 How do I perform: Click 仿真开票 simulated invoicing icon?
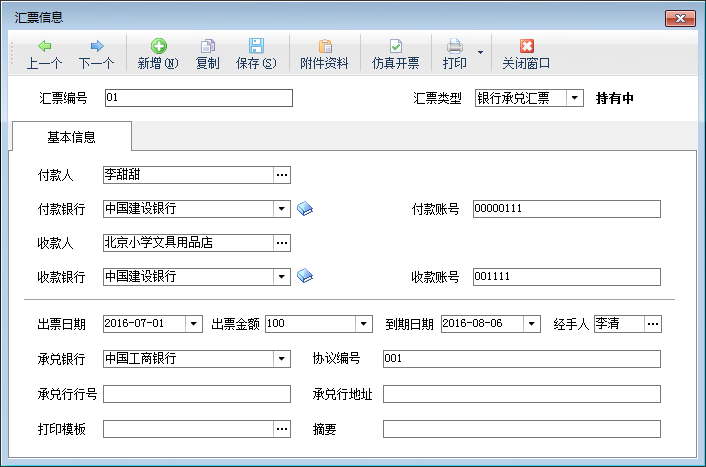coord(395,54)
